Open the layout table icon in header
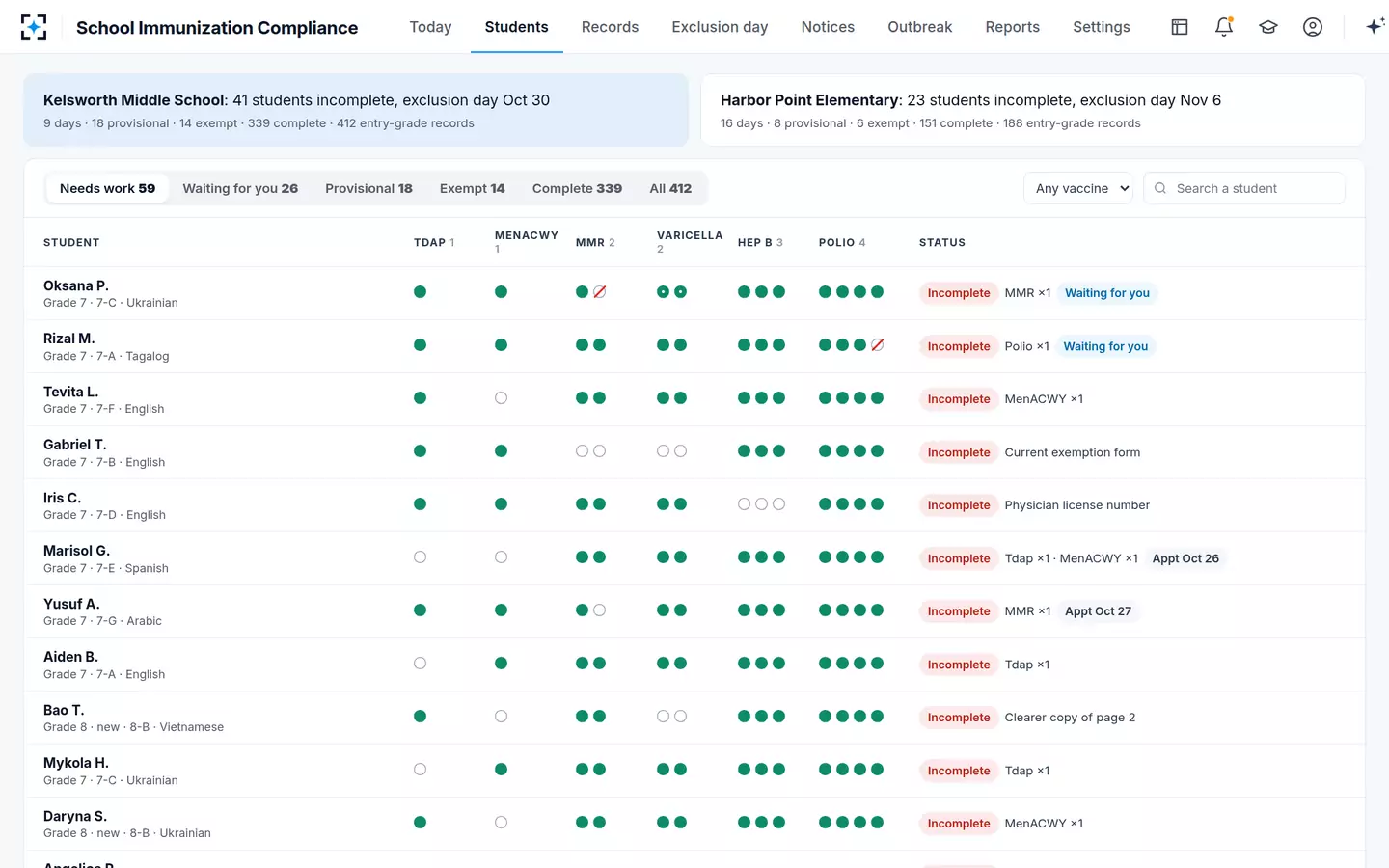1389x868 pixels. pos(1180,27)
